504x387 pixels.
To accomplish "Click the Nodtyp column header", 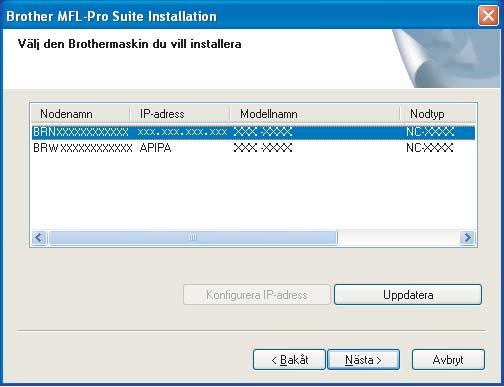I will (x=438, y=114).
